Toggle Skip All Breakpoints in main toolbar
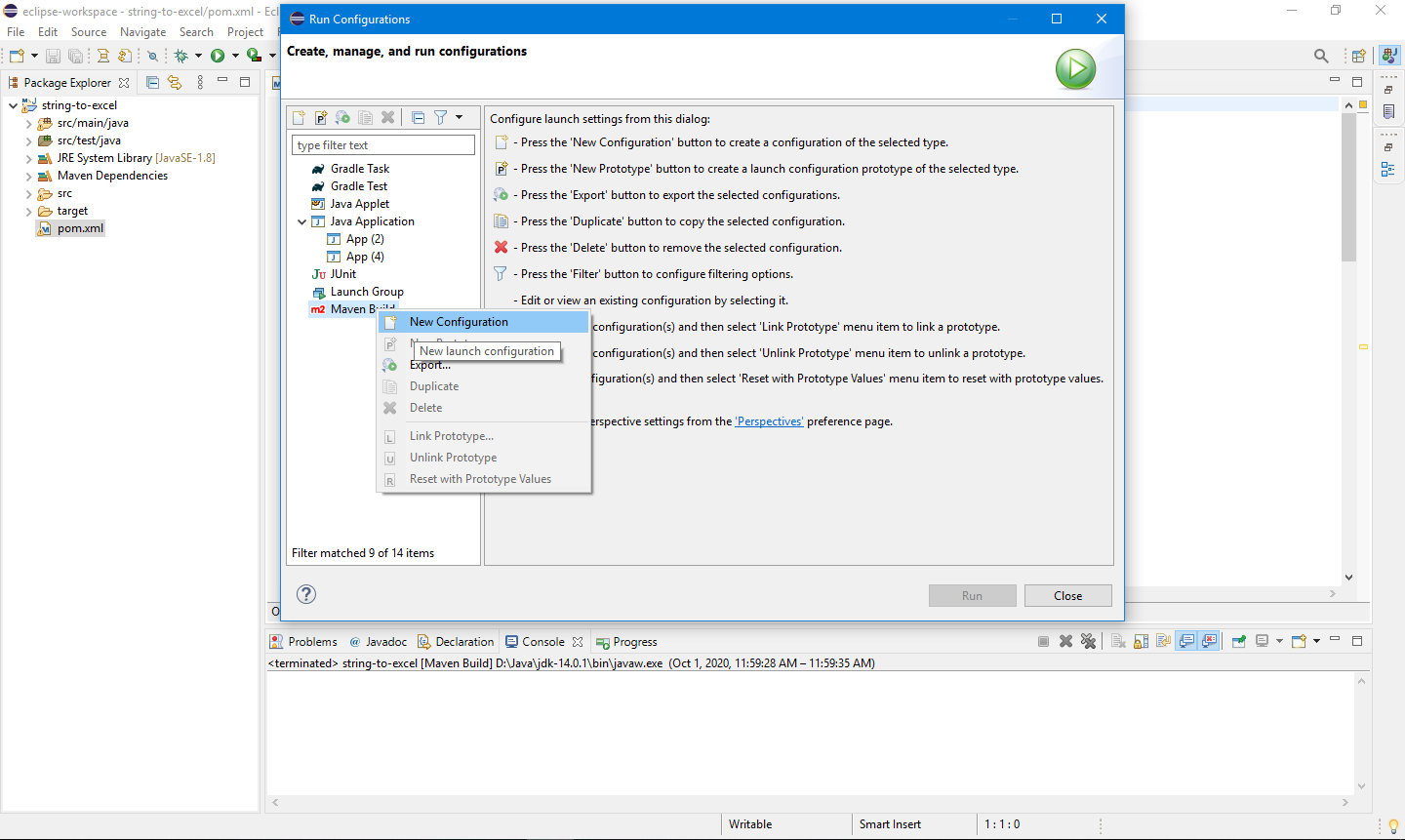Screen dimensions: 1405x840 tap(152, 56)
